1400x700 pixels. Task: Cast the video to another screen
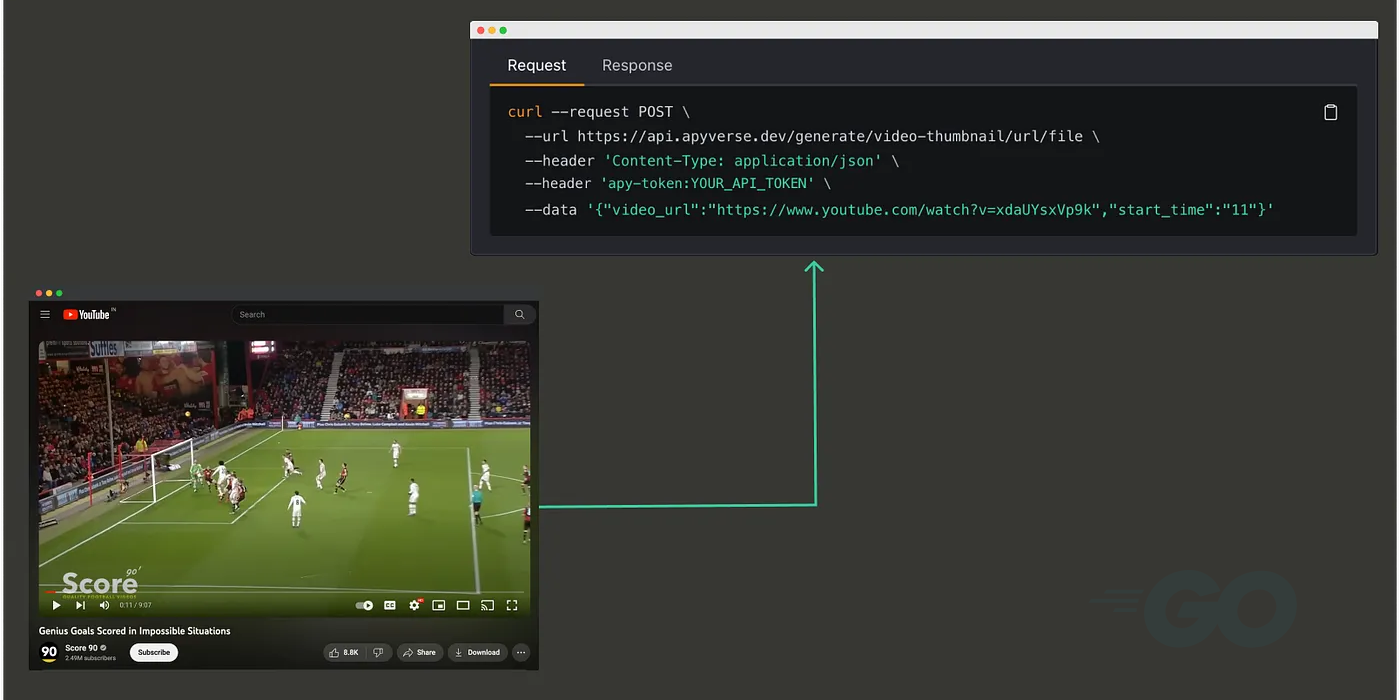click(487, 605)
